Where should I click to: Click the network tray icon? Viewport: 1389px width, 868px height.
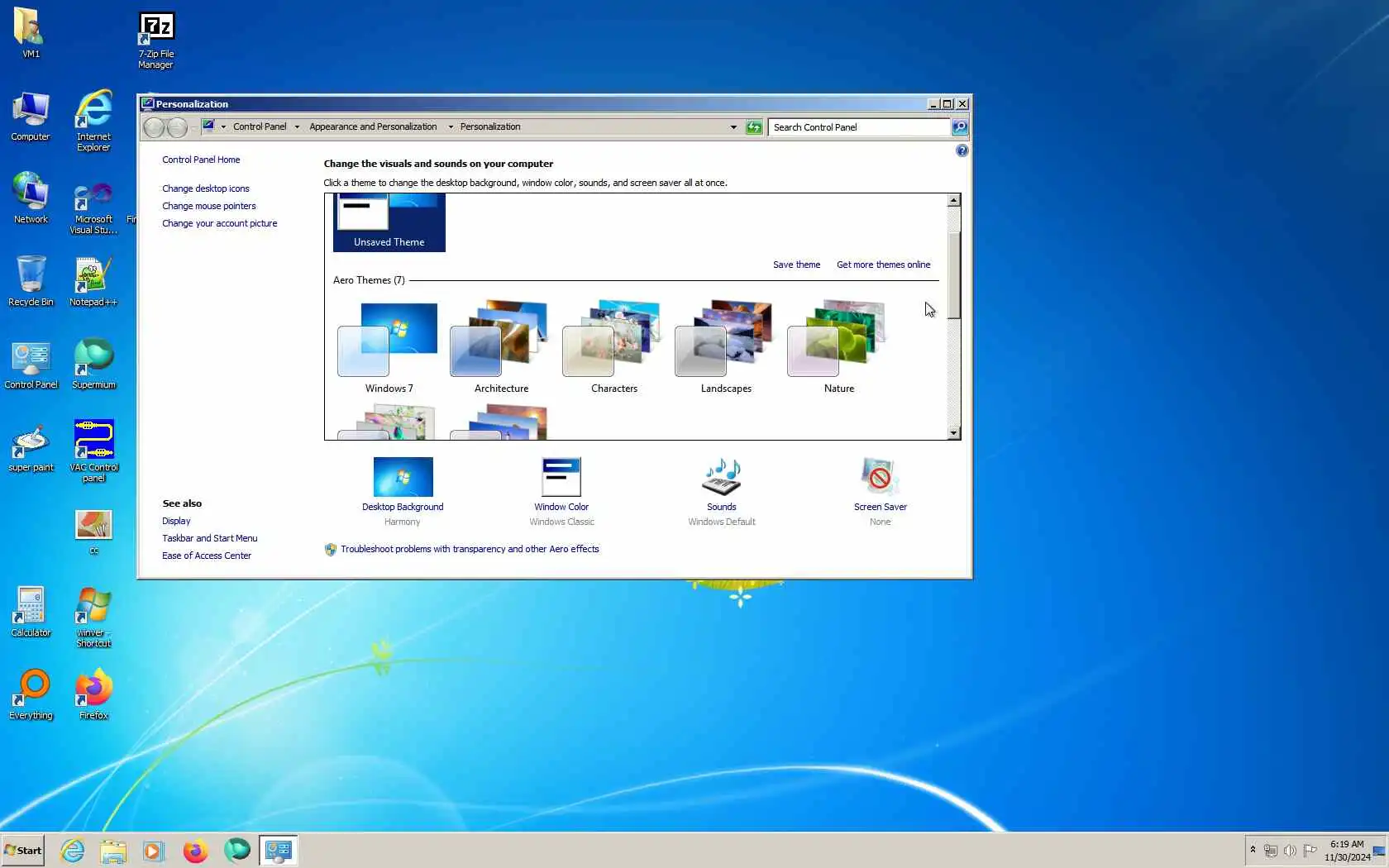[1271, 851]
